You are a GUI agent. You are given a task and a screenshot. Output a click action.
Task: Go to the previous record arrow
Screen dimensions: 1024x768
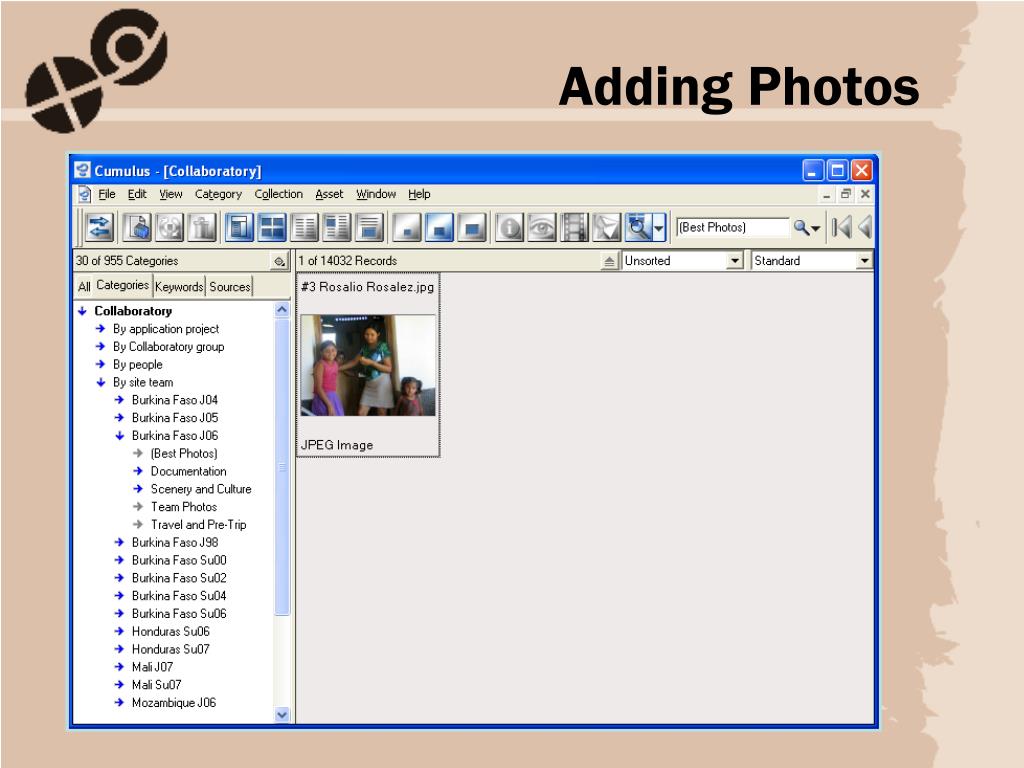pyautogui.click(x=865, y=227)
